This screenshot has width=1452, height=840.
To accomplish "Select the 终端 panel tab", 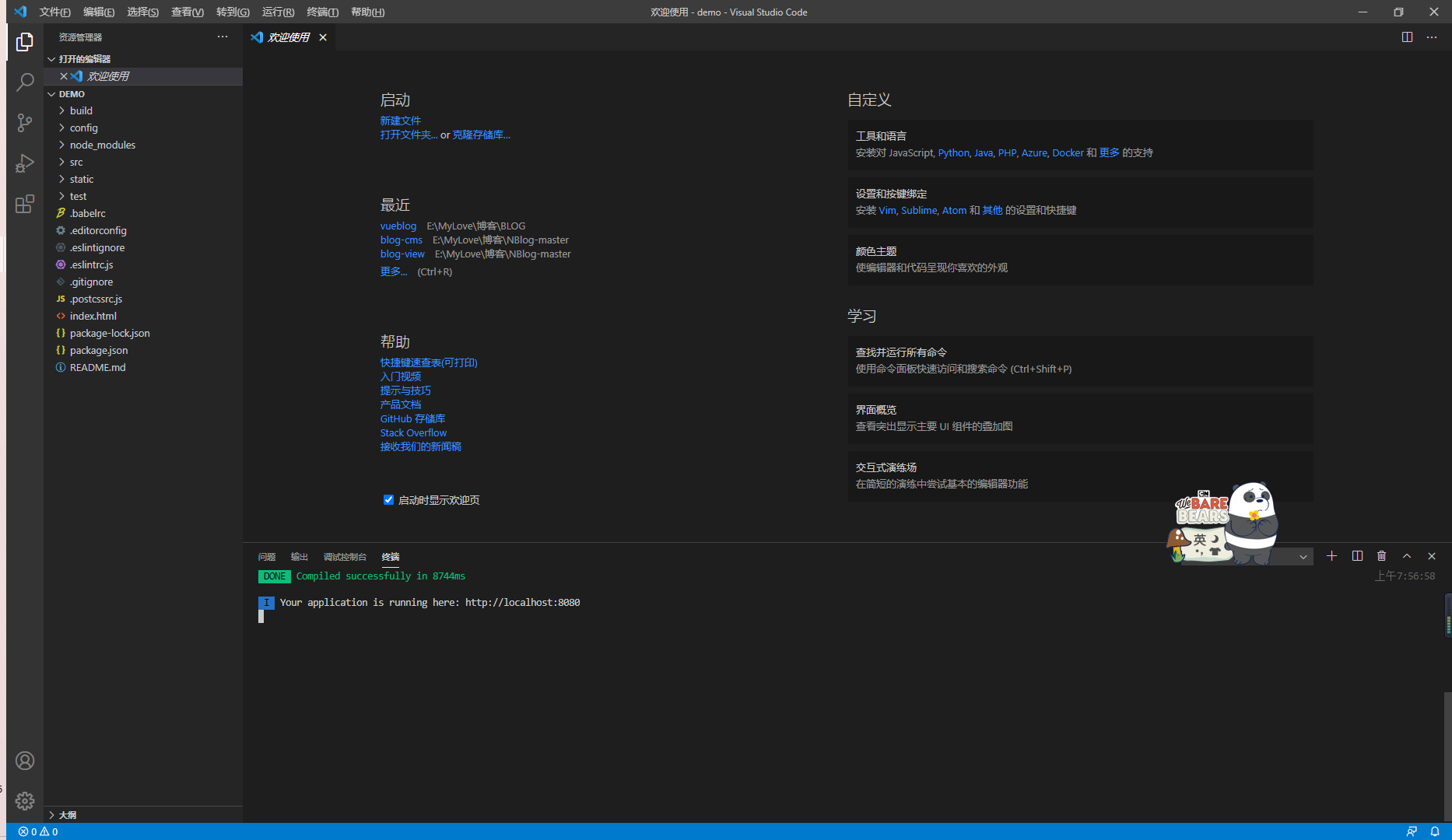I will 391,557.
